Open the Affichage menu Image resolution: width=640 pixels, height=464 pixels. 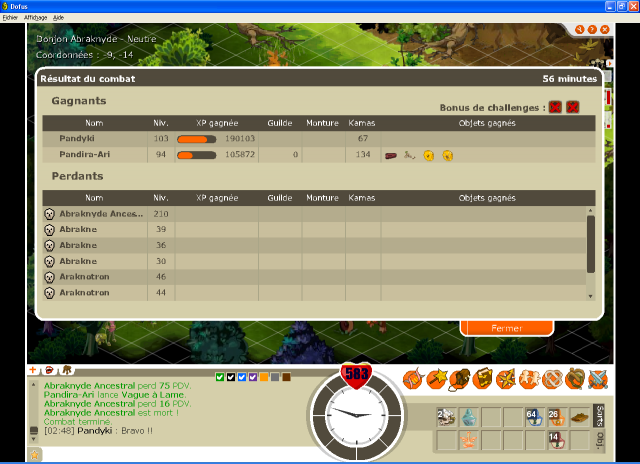click(x=36, y=18)
